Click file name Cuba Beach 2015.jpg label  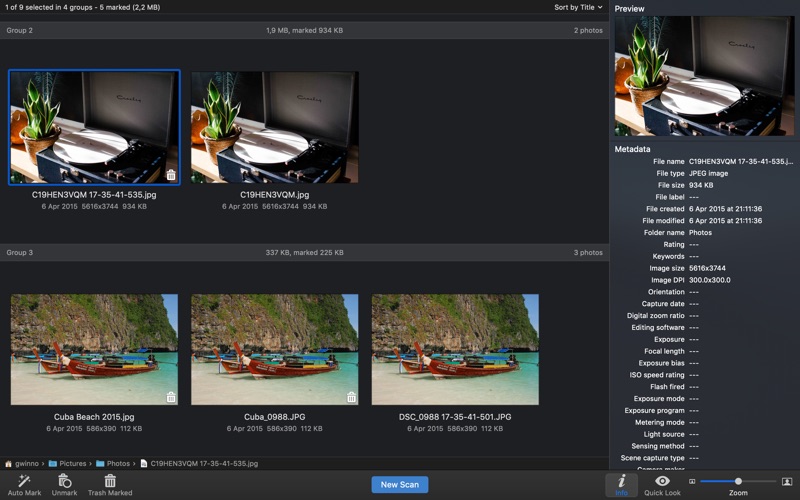click(94, 417)
